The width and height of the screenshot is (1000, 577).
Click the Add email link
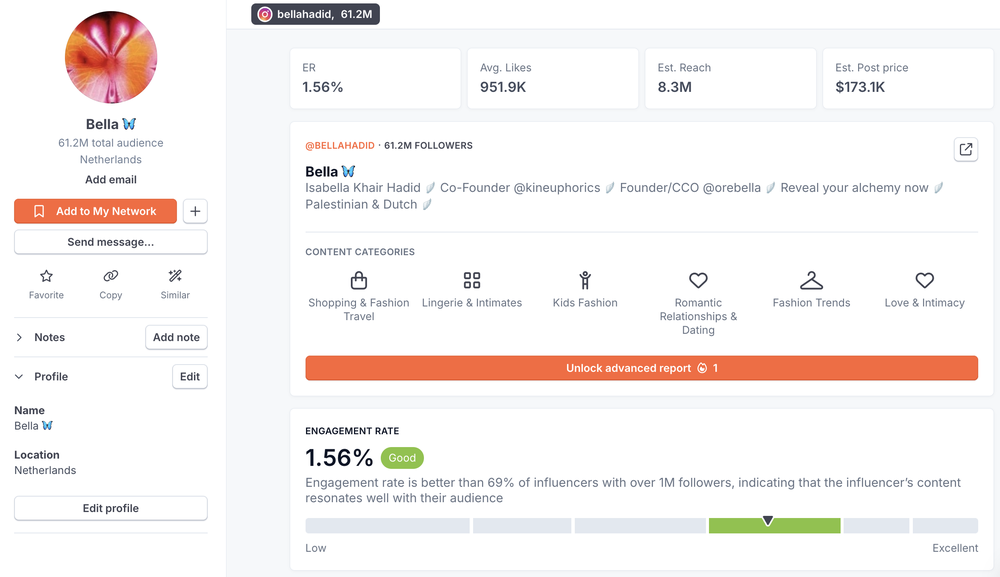(111, 180)
